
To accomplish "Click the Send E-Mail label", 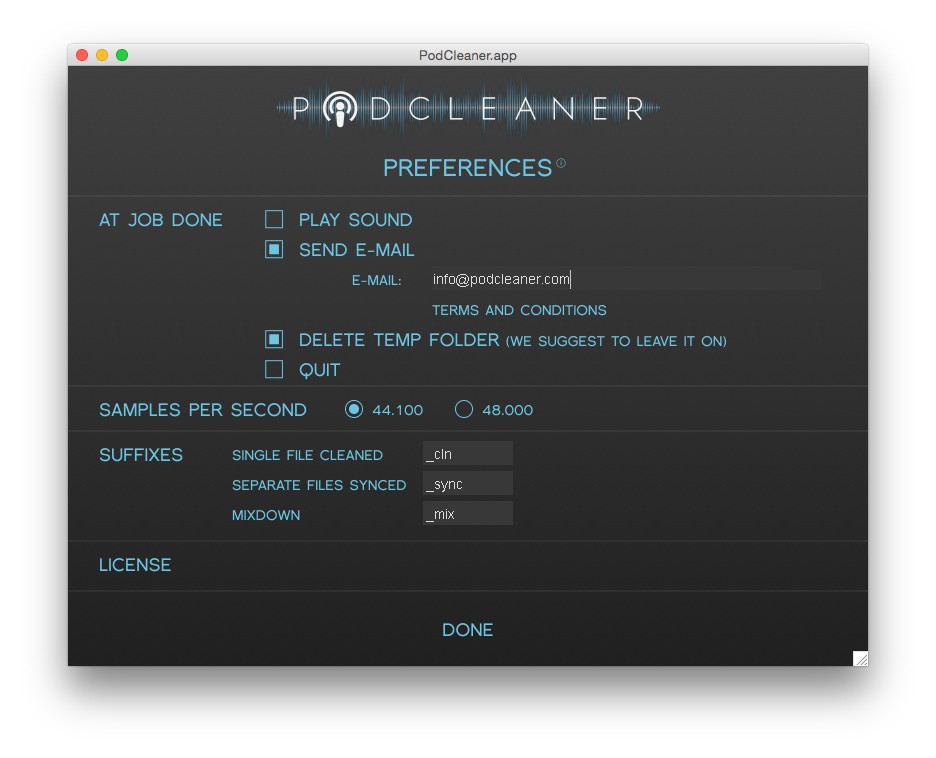I will 356,250.
